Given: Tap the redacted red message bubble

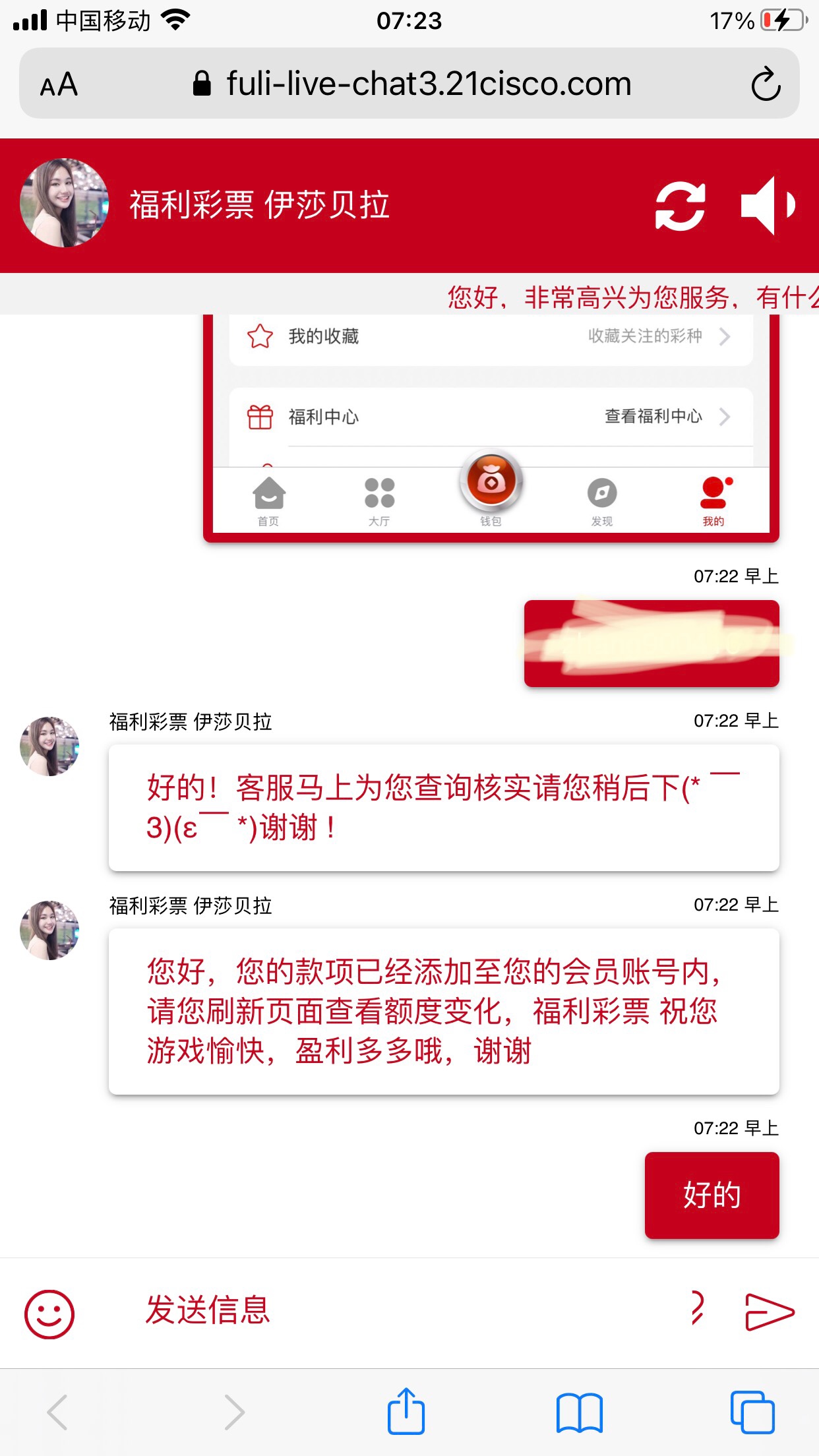Looking at the screenshot, I should (652, 644).
